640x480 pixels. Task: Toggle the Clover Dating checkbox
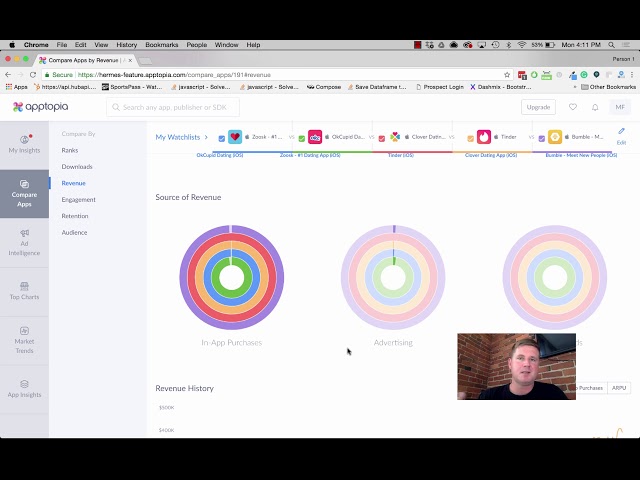click(382, 139)
